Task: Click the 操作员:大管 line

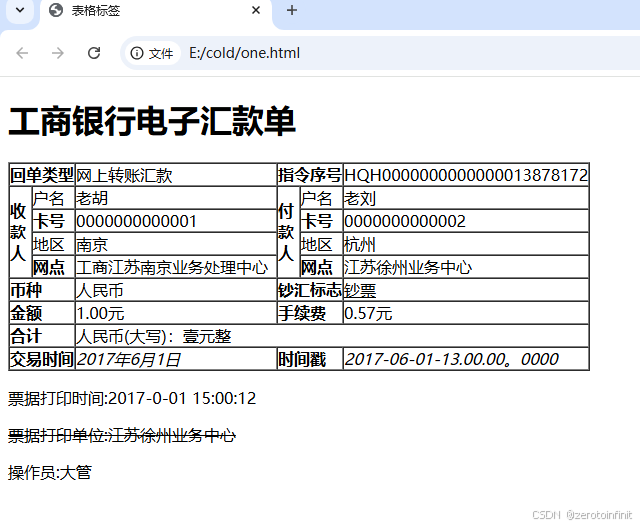Action: [x=50, y=473]
